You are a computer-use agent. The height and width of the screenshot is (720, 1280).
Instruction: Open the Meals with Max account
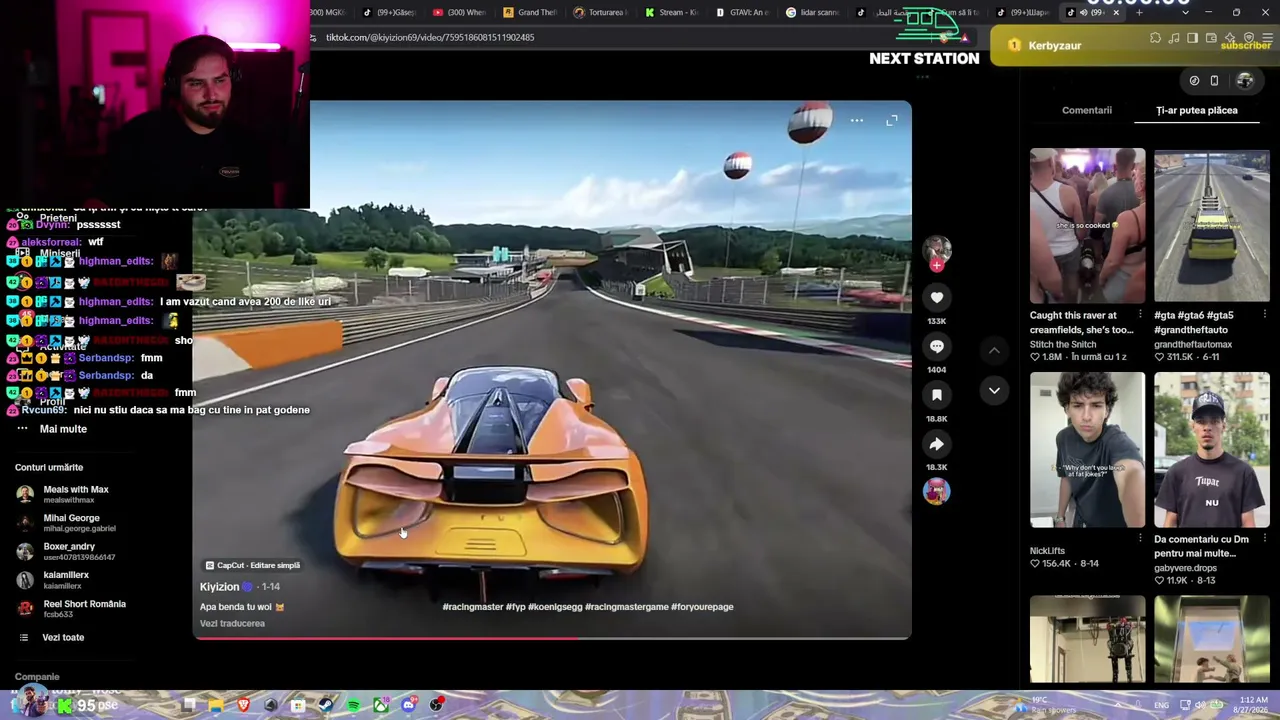click(76, 493)
